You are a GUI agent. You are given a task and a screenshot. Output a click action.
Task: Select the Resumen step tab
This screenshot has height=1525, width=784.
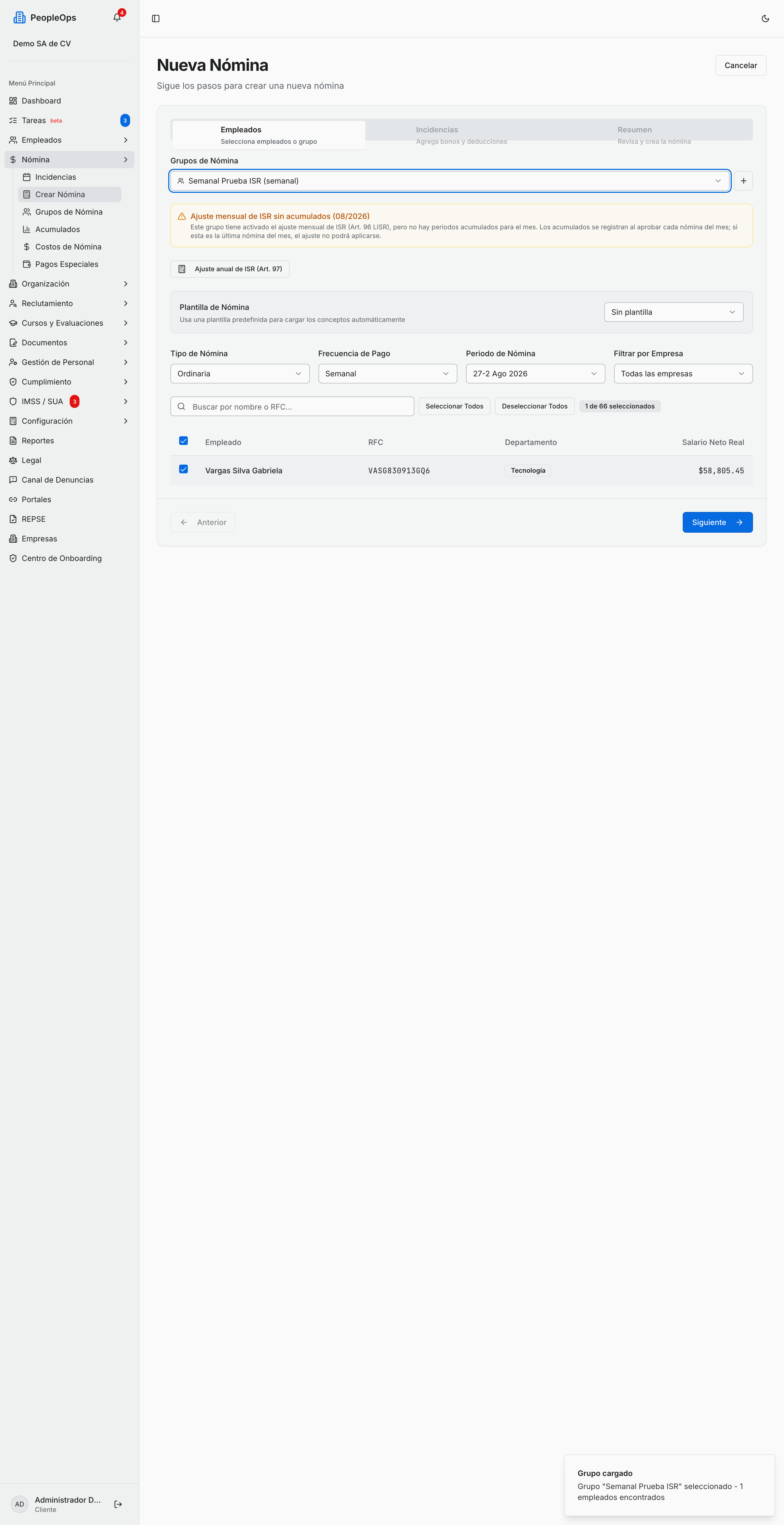click(654, 135)
